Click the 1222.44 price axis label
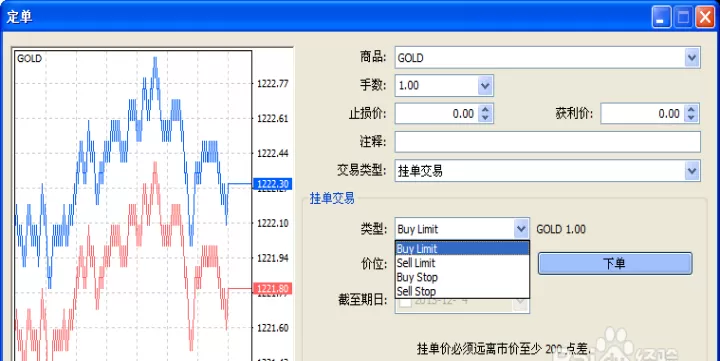The width and height of the screenshot is (720, 361). pyautogui.click(x=273, y=153)
